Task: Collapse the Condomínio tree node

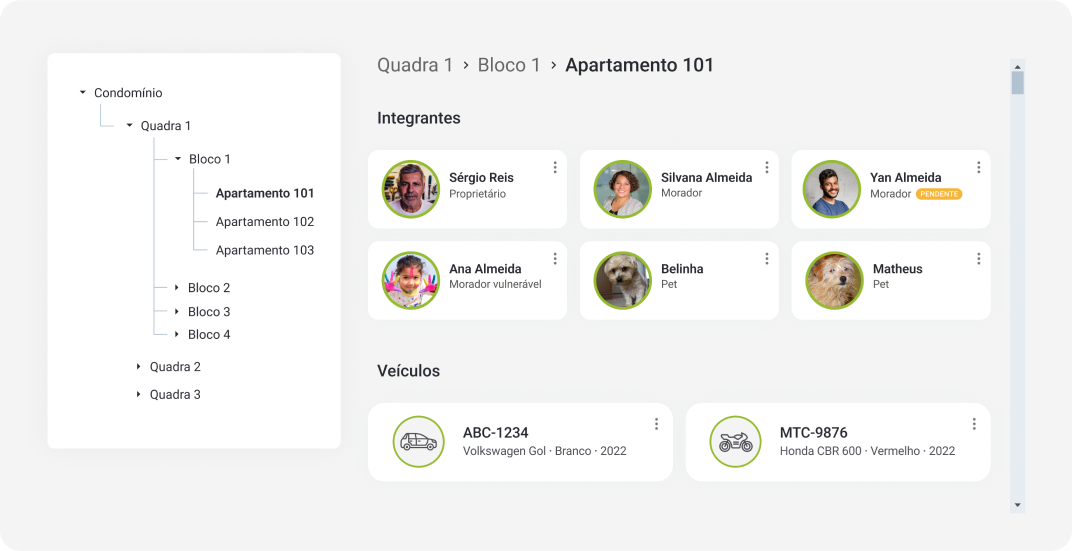Action: (83, 93)
